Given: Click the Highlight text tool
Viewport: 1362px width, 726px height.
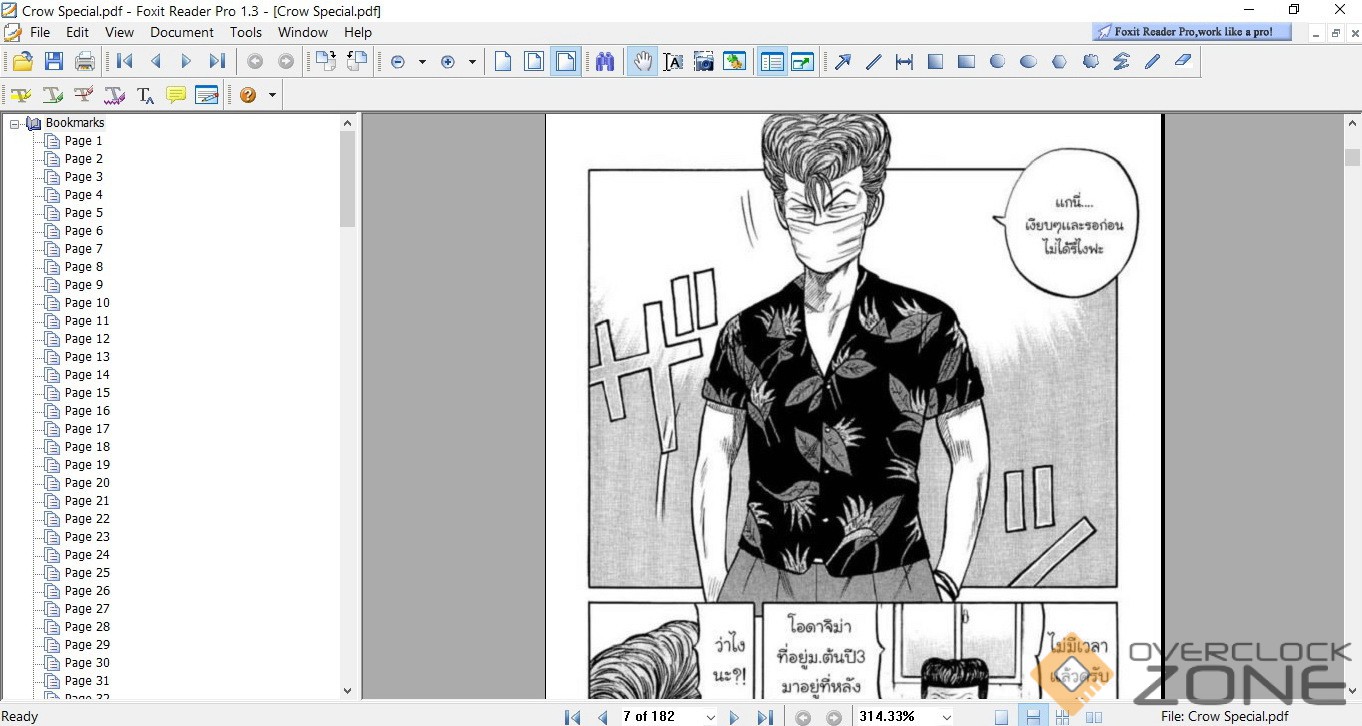Looking at the screenshot, I should (21, 95).
